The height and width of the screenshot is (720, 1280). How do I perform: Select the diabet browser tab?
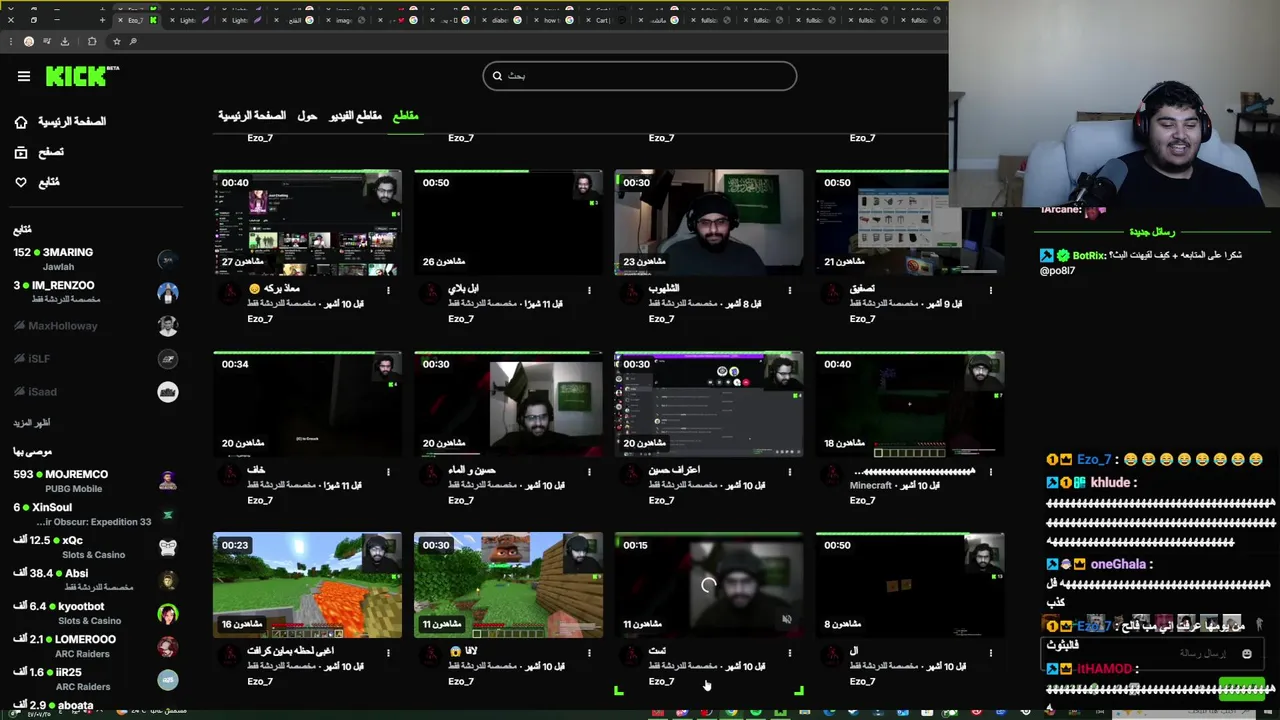click(x=500, y=20)
